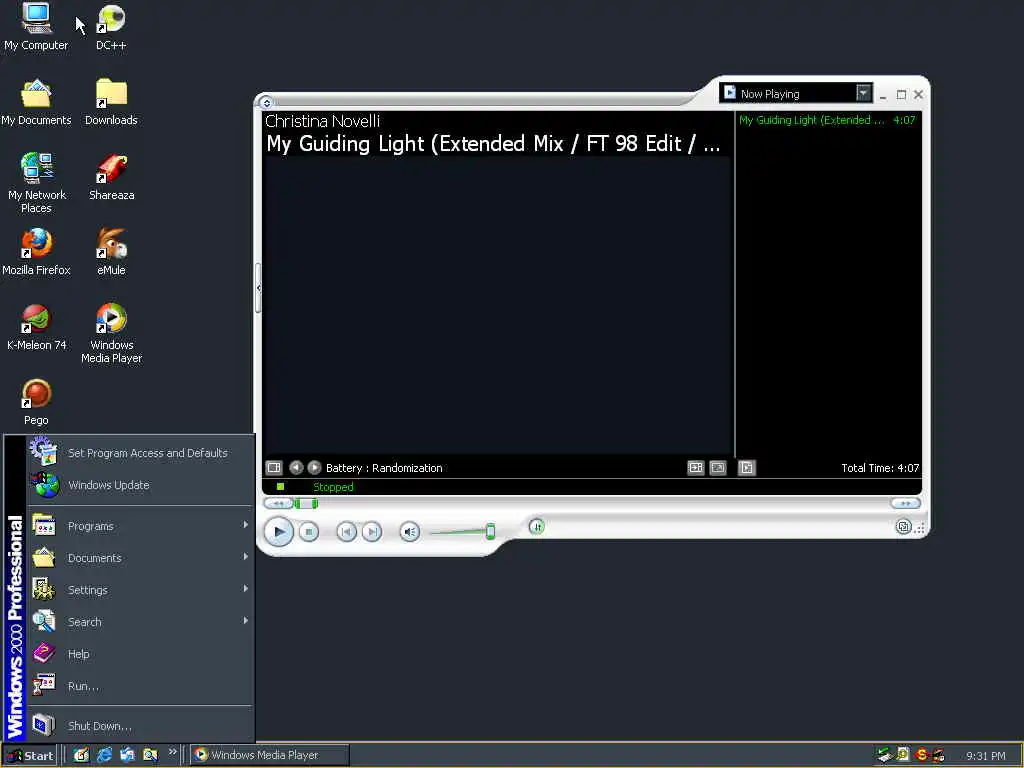Mute the audio with the speaker icon

[409, 532]
